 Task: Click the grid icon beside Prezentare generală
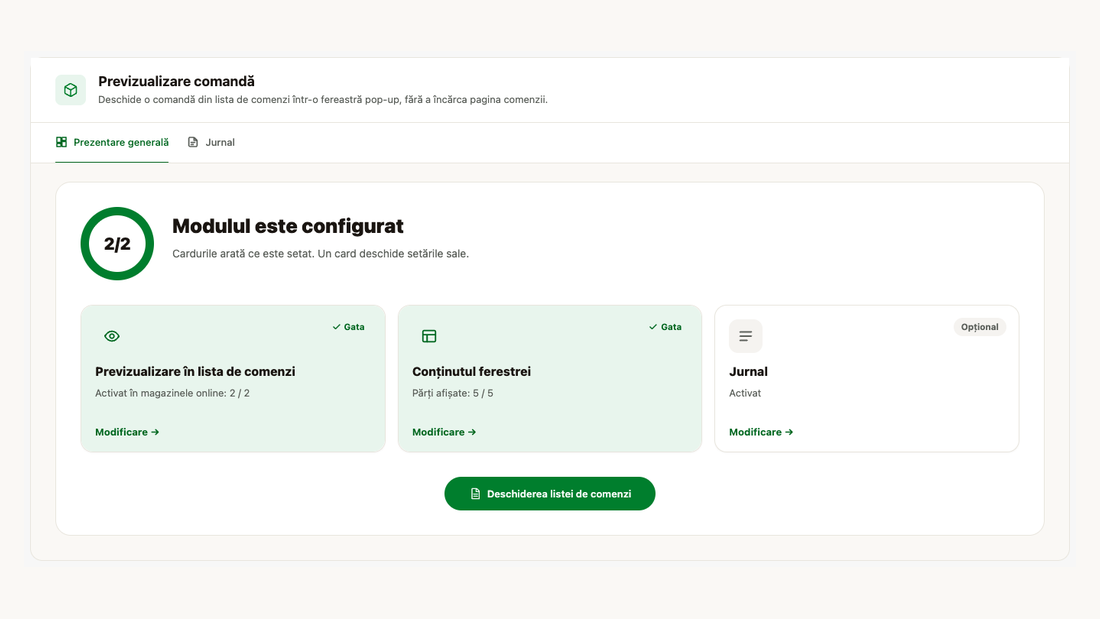[x=62, y=142]
